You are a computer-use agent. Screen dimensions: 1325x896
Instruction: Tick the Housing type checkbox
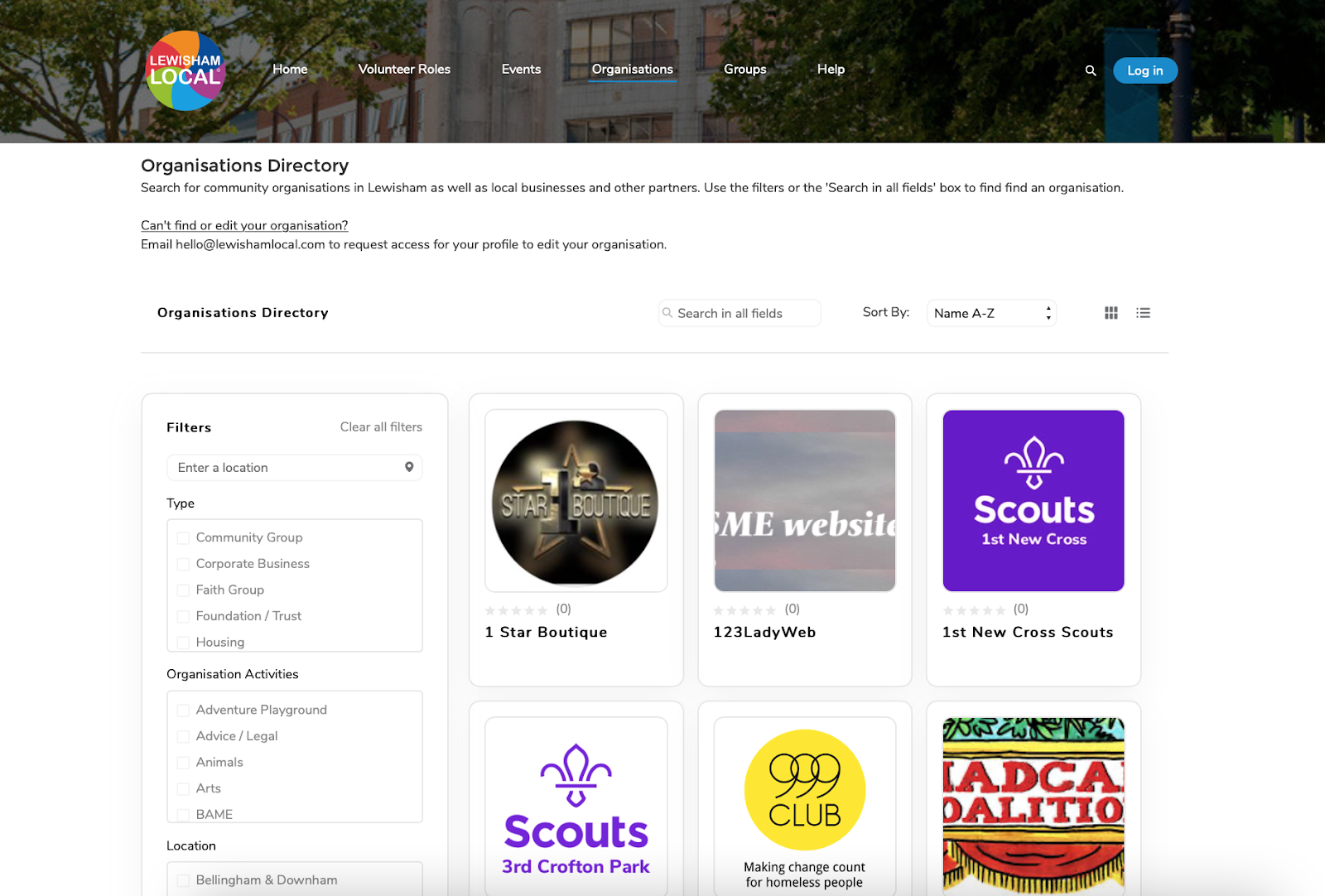click(x=183, y=643)
